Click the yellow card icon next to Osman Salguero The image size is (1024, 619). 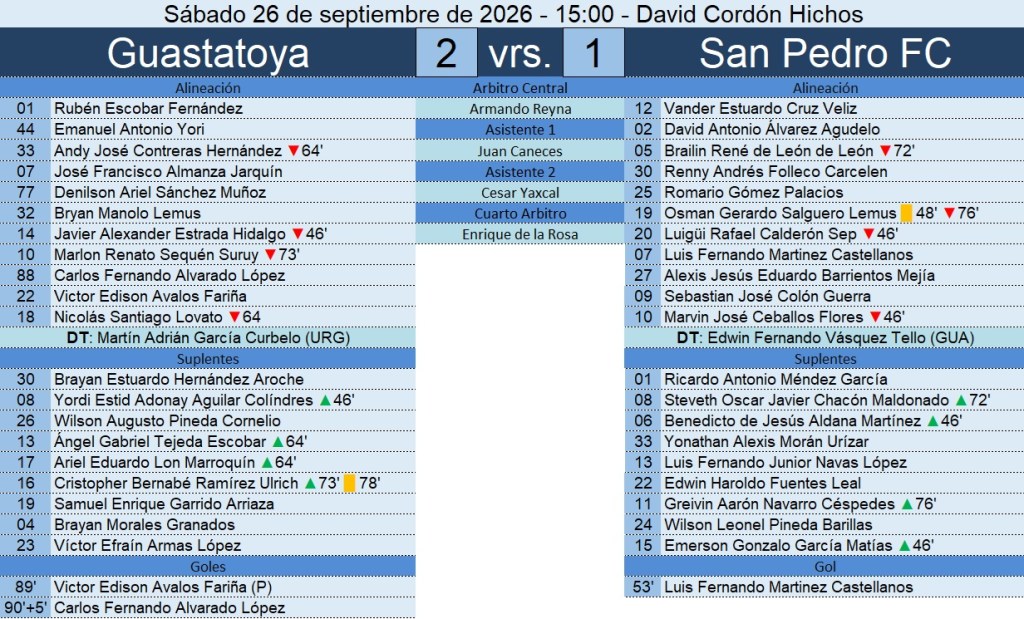[906, 213]
